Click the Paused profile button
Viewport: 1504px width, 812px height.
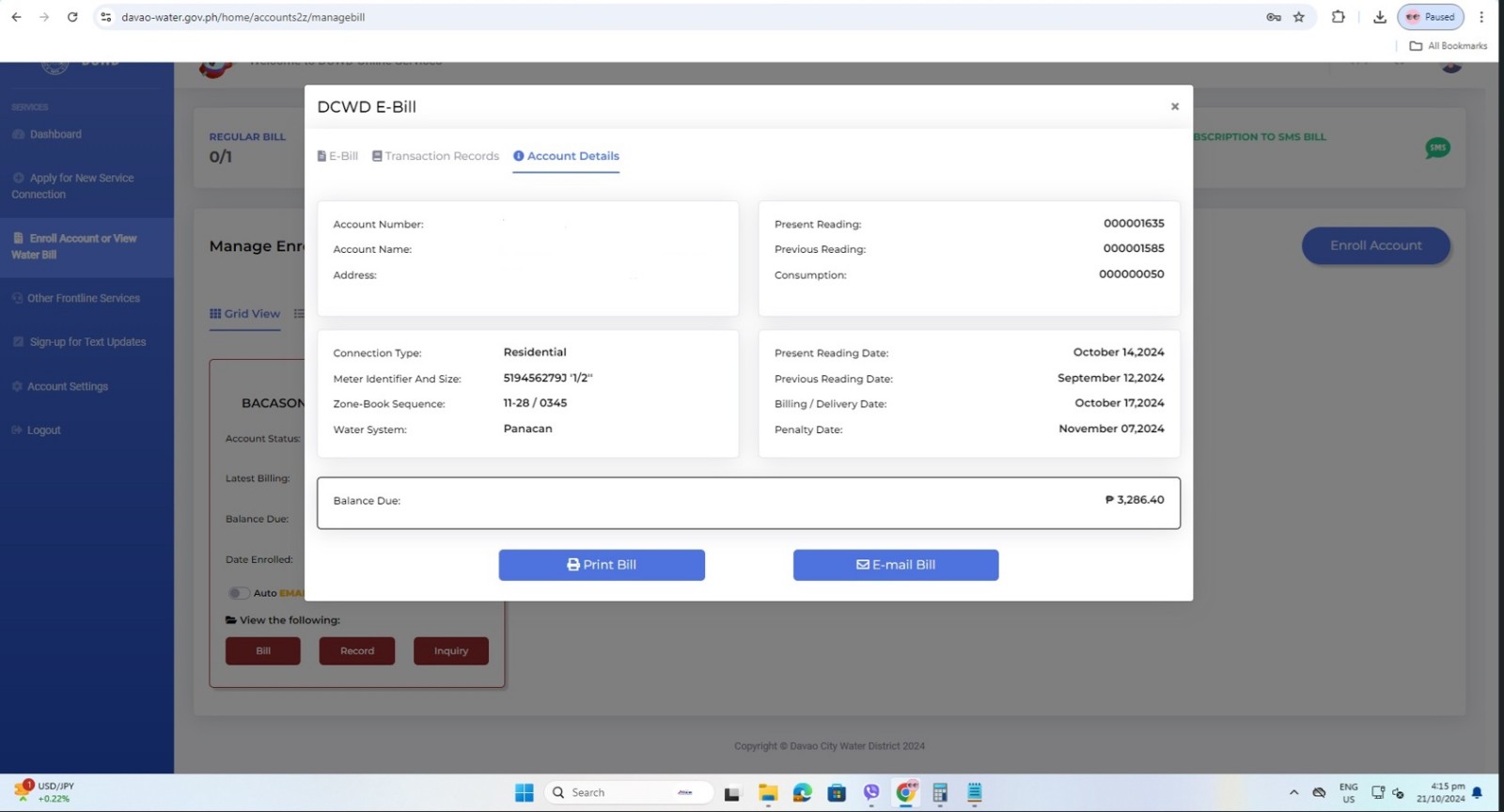tap(1431, 17)
